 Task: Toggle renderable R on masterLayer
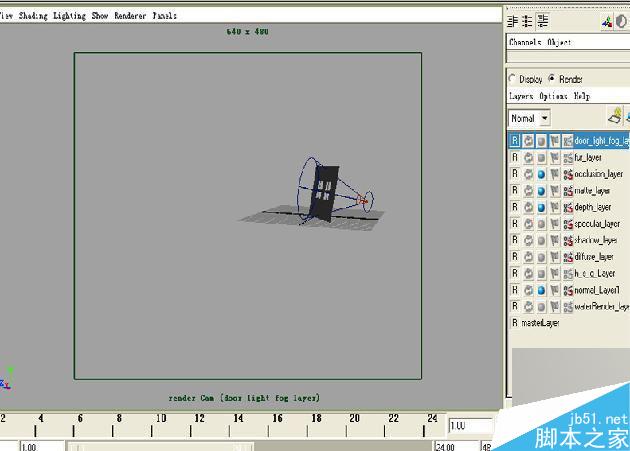515,323
